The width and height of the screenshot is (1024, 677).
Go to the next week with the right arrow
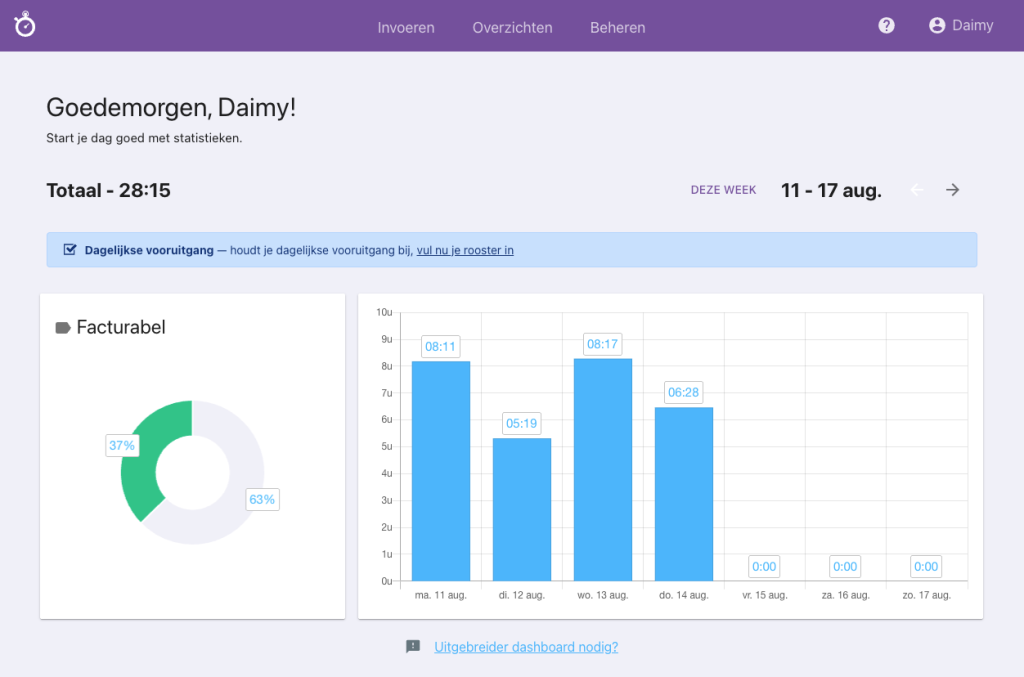[x=951, y=189]
